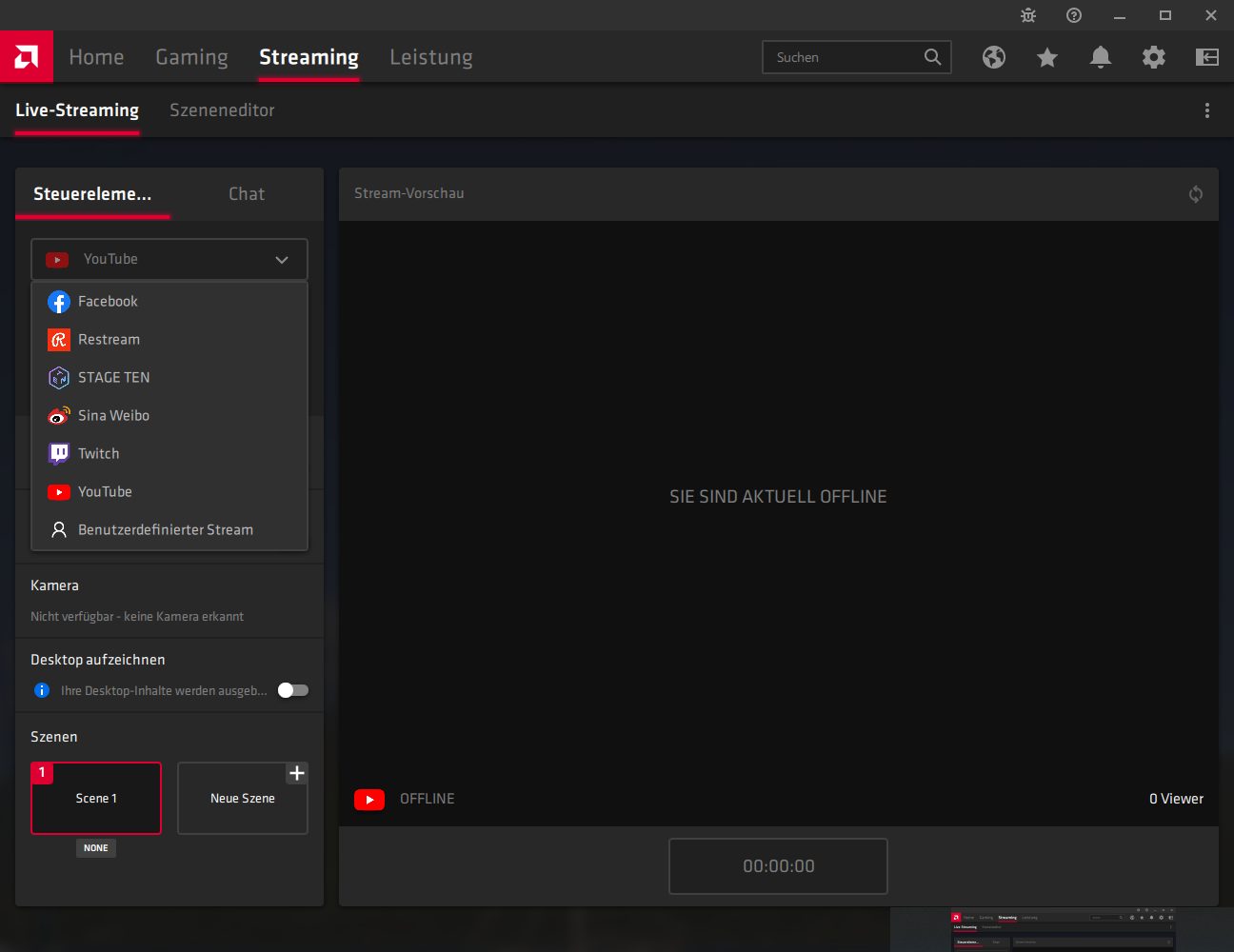Select Benutzerdefinierter Stream option
The width and height of the screenshot is (1234, 952).
point(169,530)
